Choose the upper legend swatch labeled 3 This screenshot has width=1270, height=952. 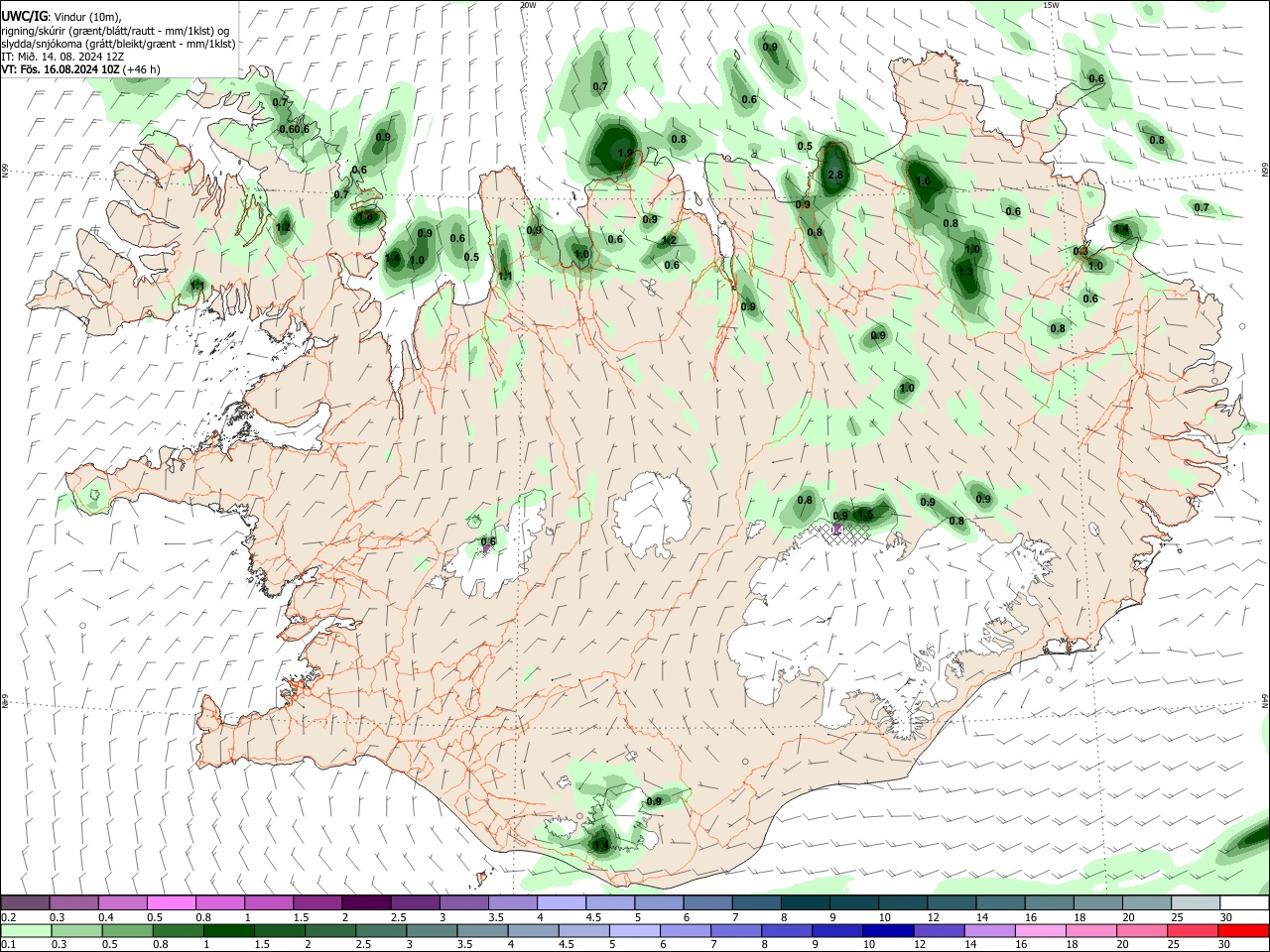464,902
